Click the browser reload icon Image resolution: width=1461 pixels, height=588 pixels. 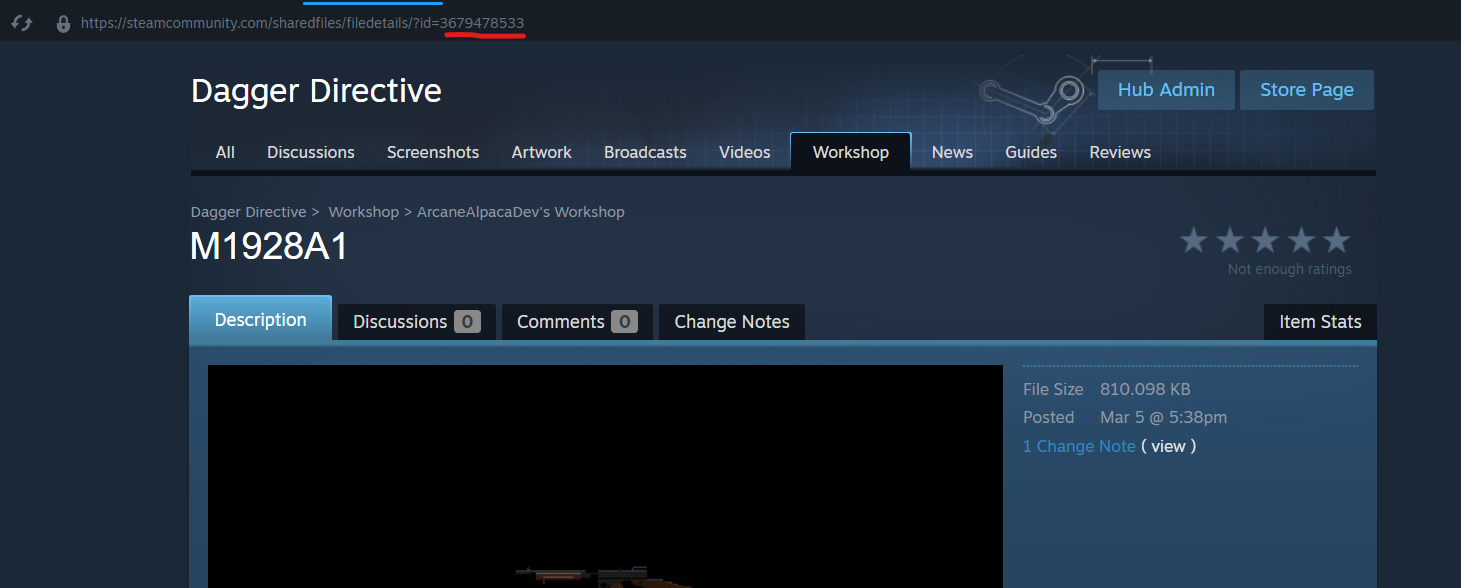click(x=21, y=23)
